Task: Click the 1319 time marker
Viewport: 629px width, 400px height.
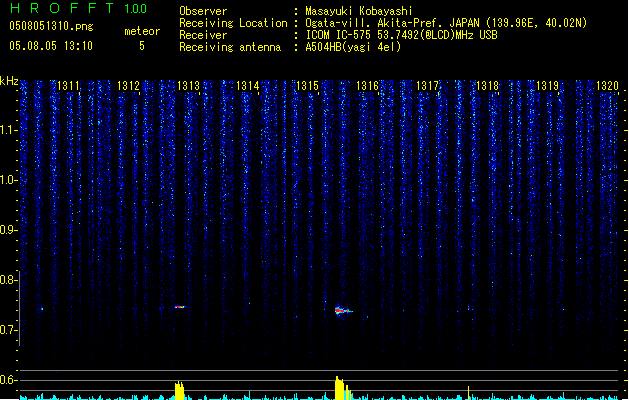Action: pos(547,86)
